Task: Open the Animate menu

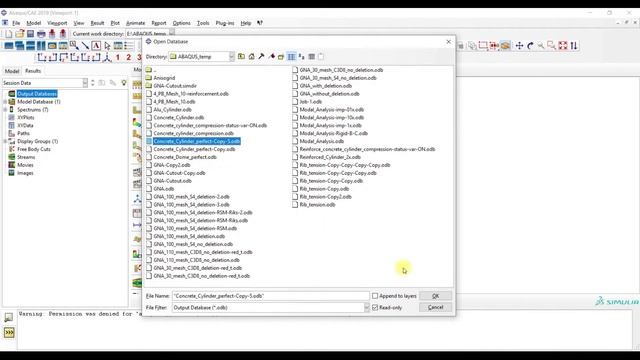Action: (x=136, y=23)
